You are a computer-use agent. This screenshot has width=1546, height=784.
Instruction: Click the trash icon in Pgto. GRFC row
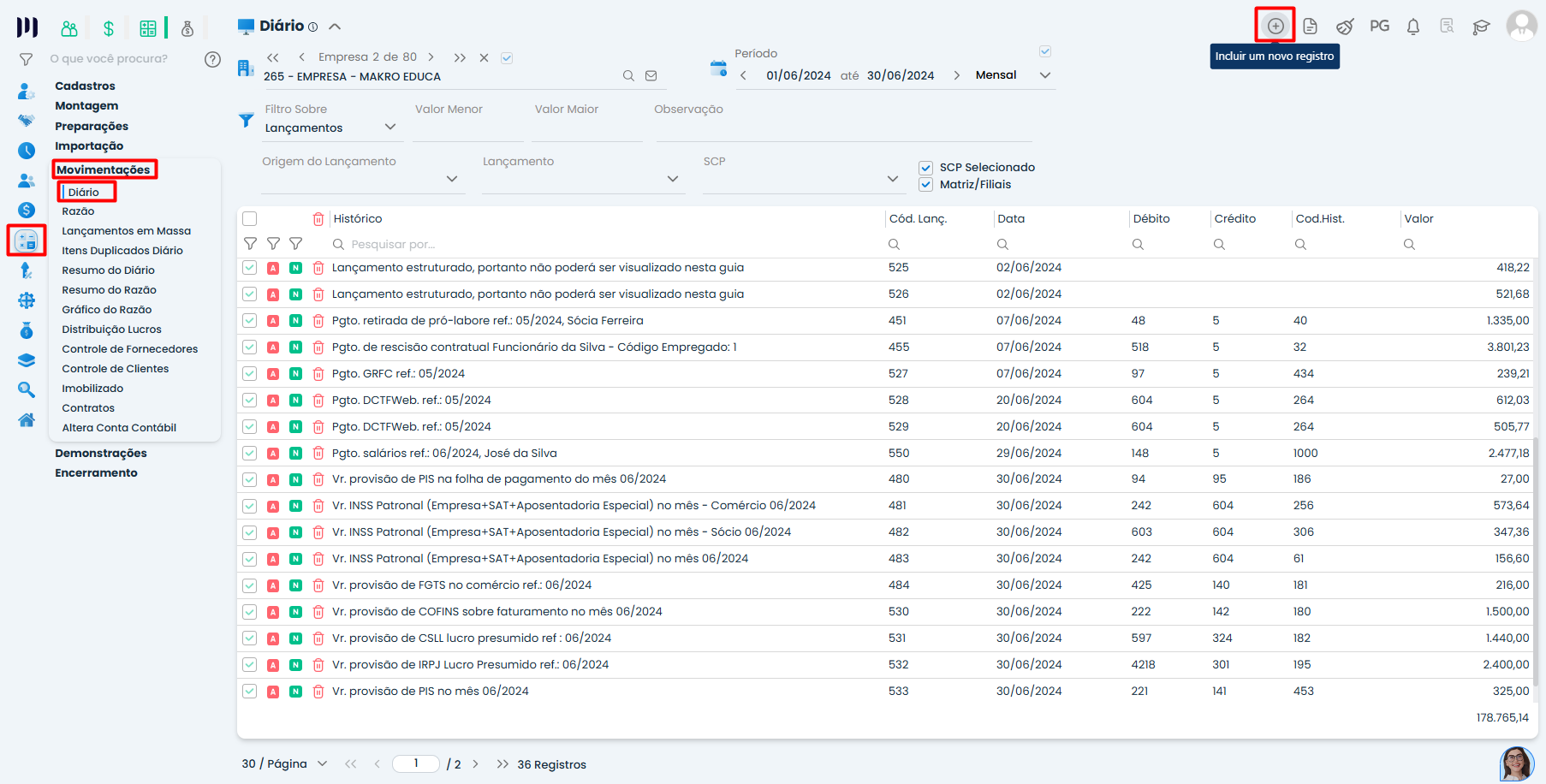click(x=318, y=374)
